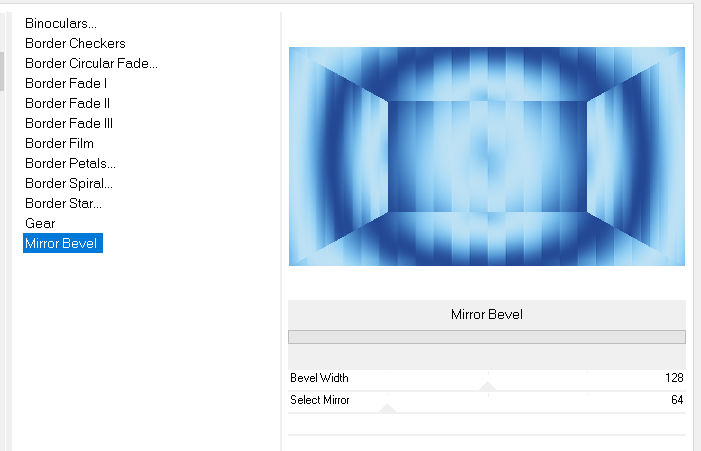701x451 pixels.
Task: Select the Border Film filter
Action: (59, 143)
